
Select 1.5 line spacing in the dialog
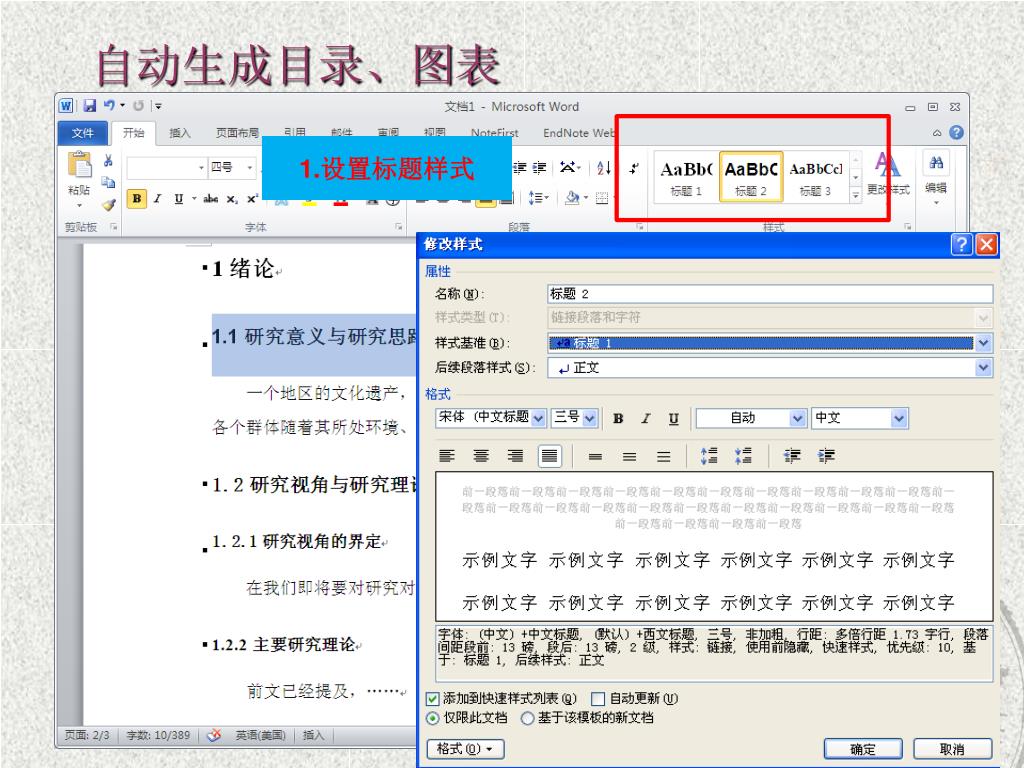coord(629,456)
